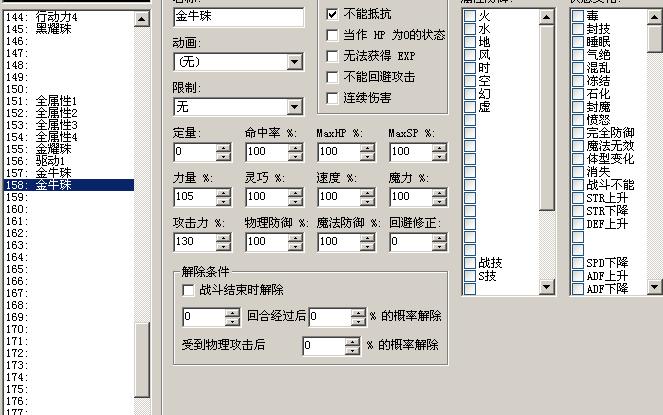The image size is (663, 415).
Task: Tick the 无法获得 EXP checkbox
Action: click(x=332, y=56)
